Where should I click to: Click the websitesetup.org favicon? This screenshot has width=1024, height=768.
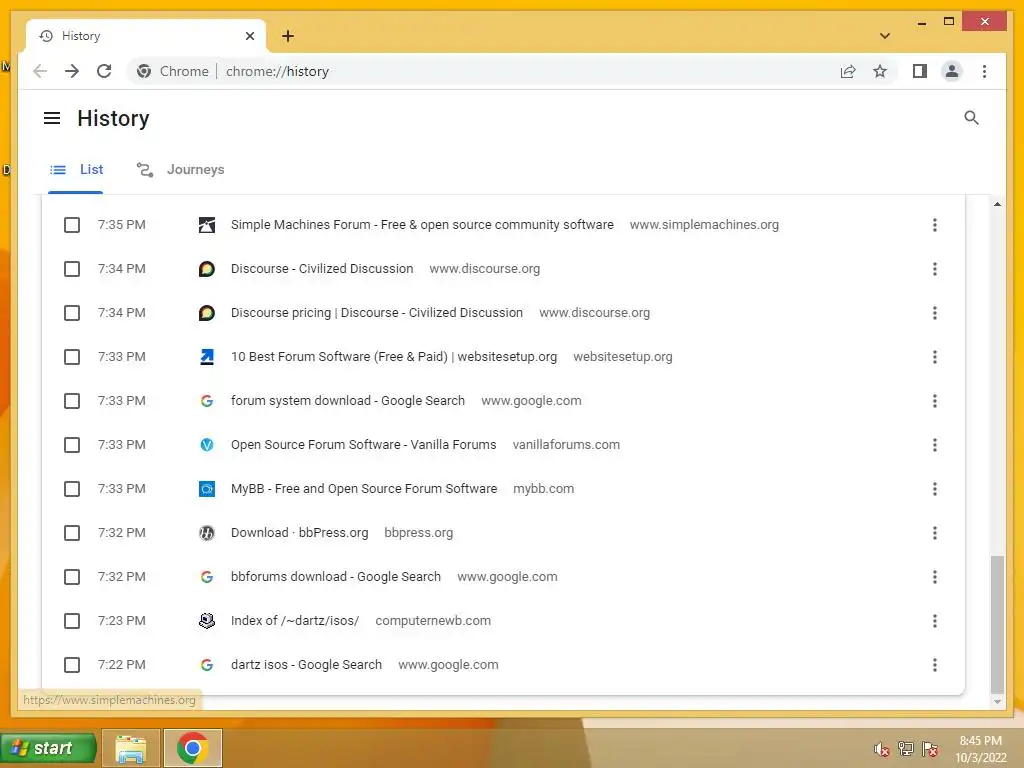[206, 357]
